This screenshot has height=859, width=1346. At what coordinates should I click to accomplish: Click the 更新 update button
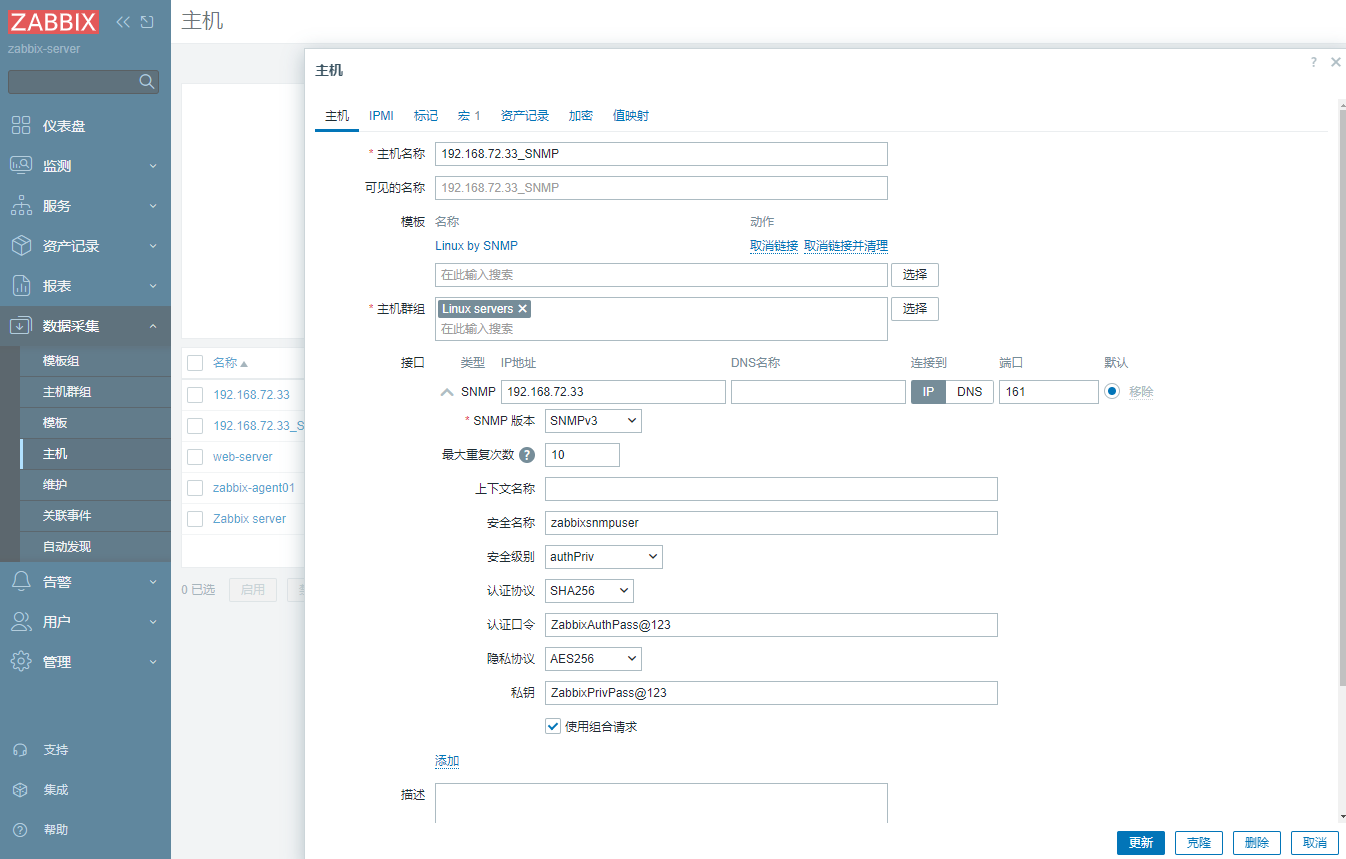1141,843
